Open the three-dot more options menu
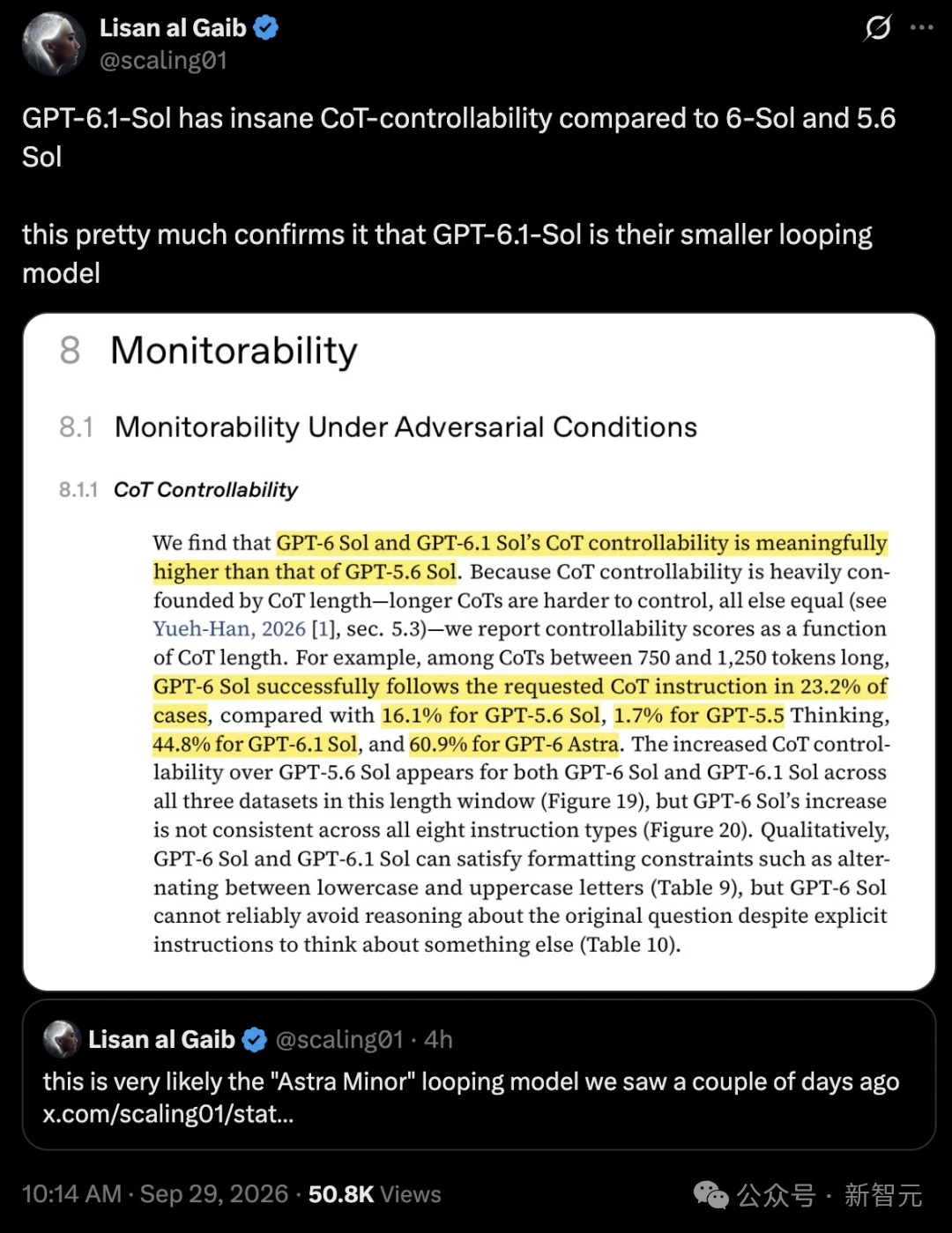 tap(922, 28)
